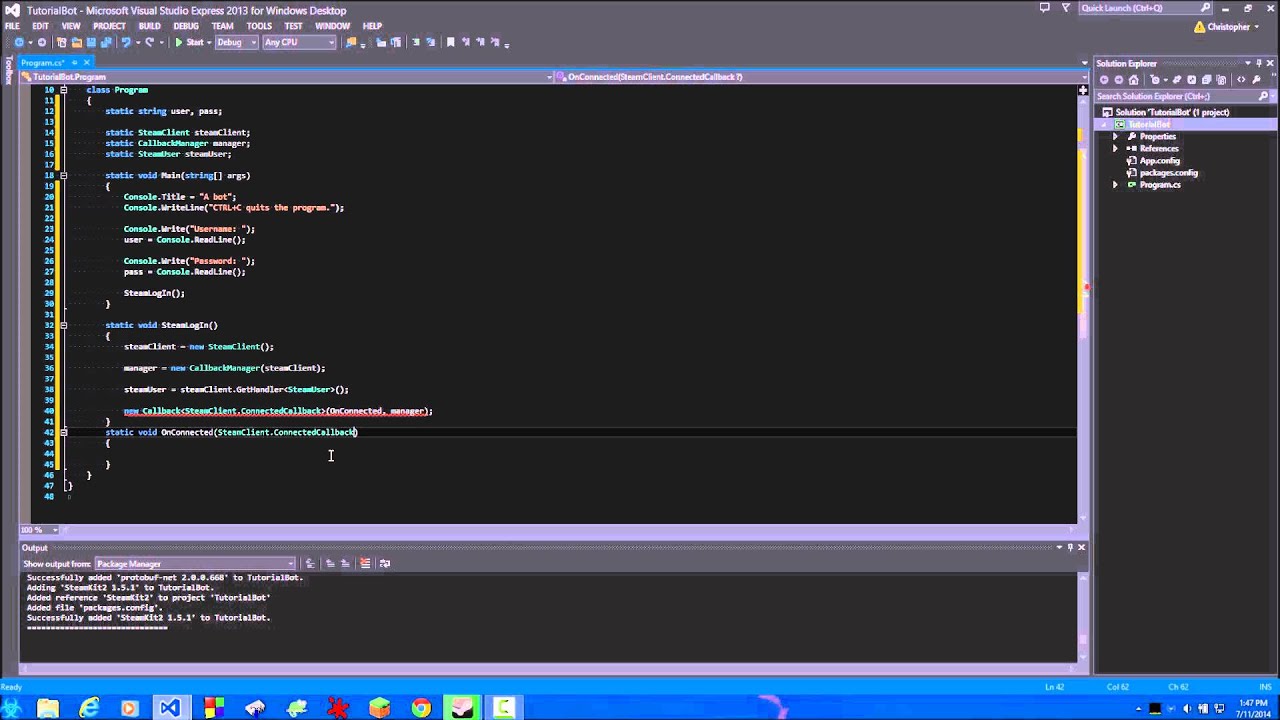Click Properties wrench icon in Solution Explorer

(x=1256, y=80)
